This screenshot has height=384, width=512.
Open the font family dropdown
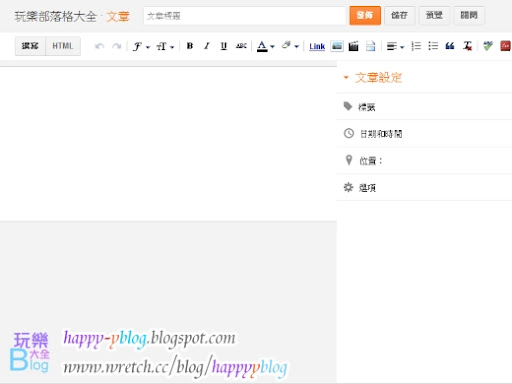pos(141,46)
